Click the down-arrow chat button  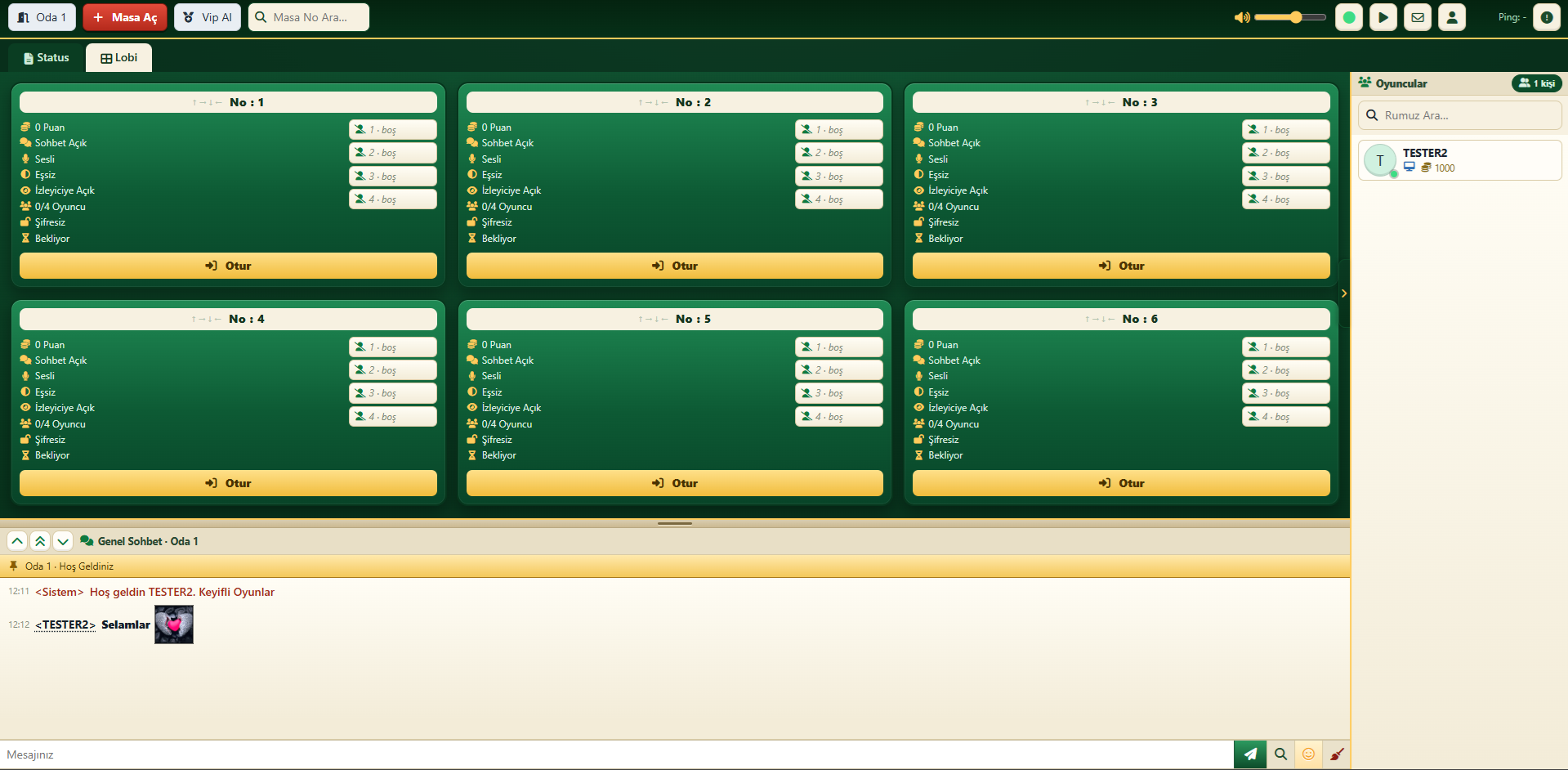pos(63,541)
